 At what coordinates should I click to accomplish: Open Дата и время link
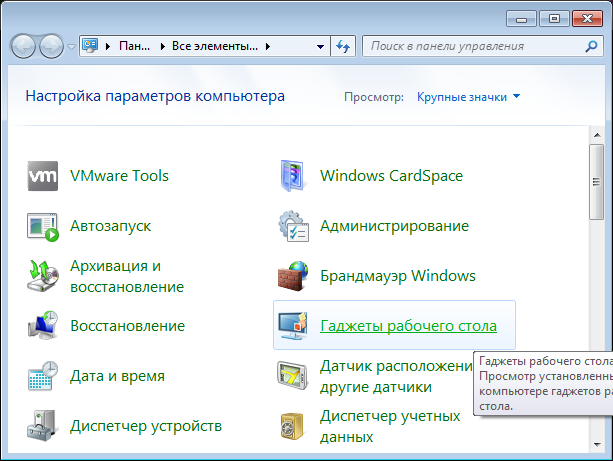coord(117,376)
